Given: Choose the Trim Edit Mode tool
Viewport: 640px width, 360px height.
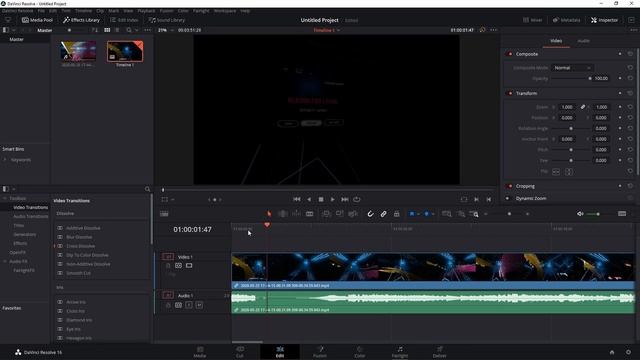Looking at the screenshot, I should (x=282, y=214).
